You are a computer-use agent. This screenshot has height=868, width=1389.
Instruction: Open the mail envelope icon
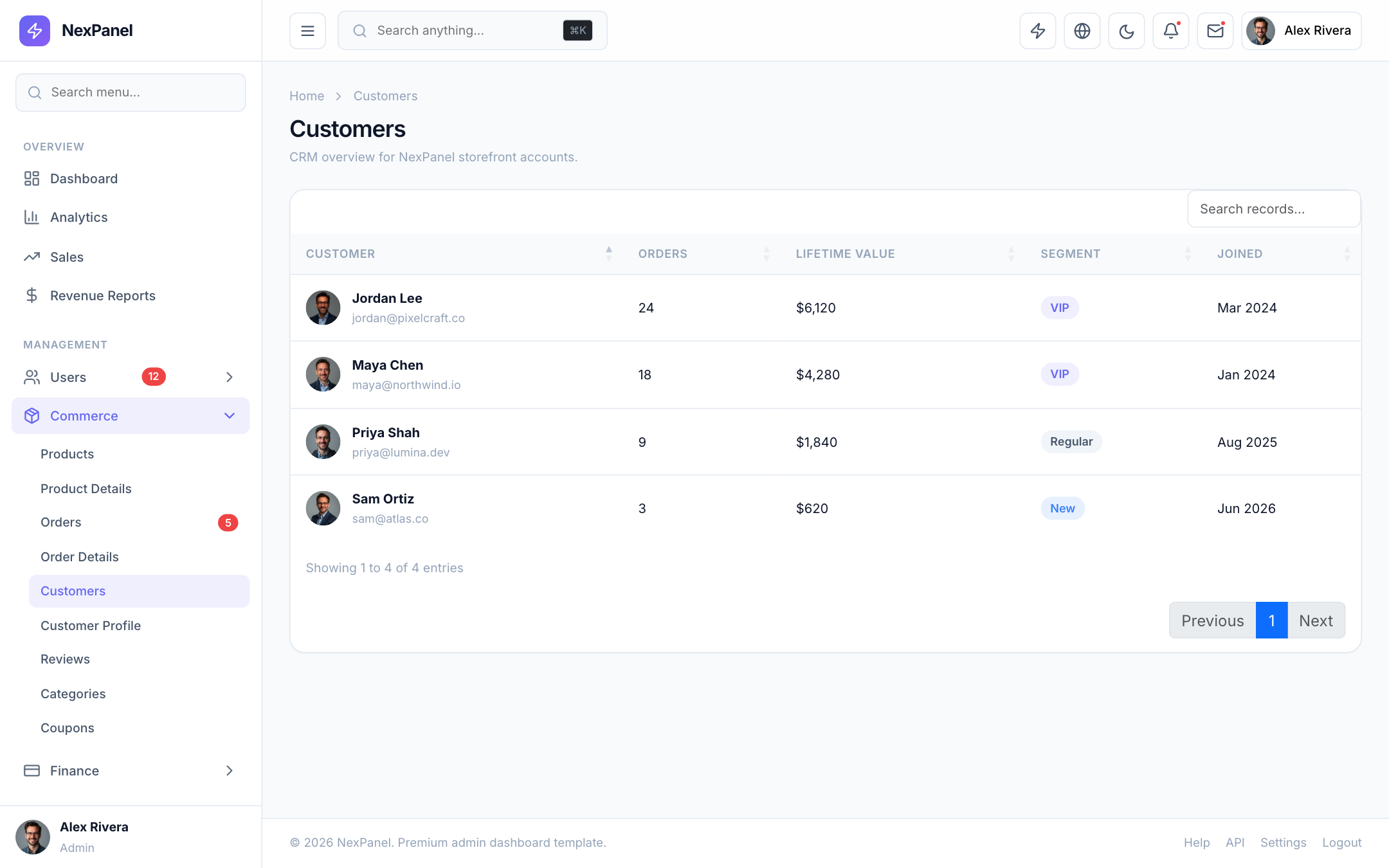1215,31
